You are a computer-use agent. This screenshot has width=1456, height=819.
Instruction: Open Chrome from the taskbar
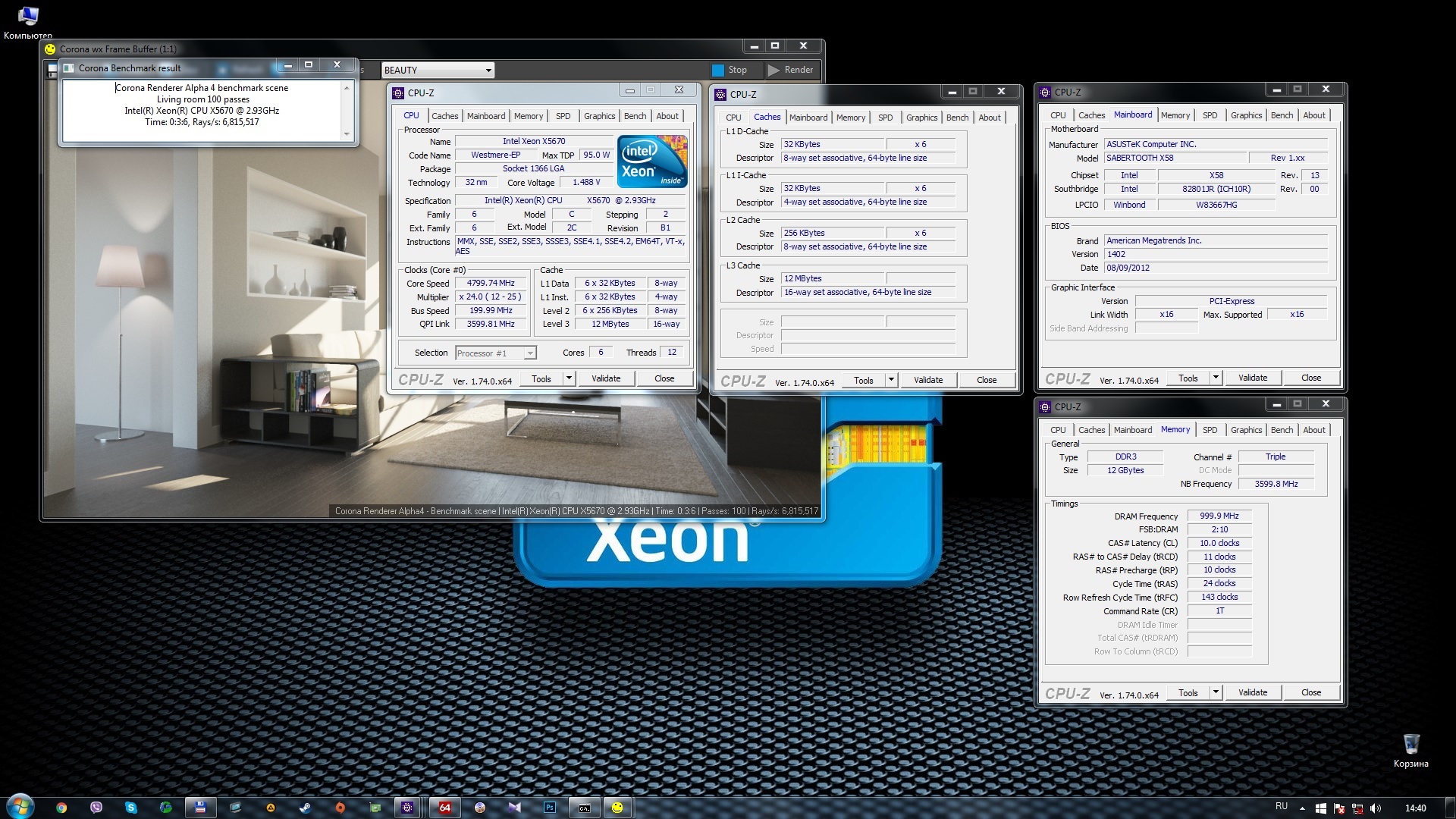61,808
